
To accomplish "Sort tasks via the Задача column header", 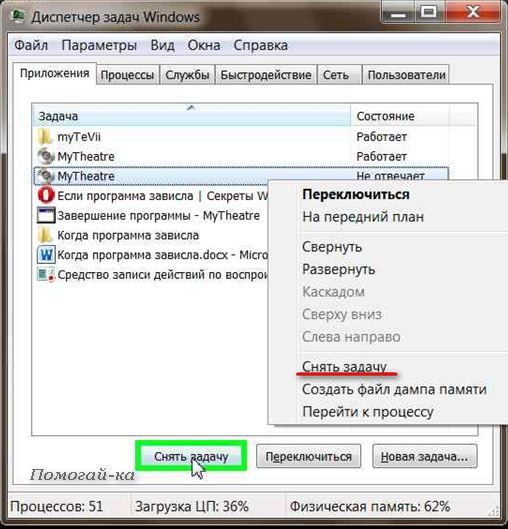I will 192,116.
